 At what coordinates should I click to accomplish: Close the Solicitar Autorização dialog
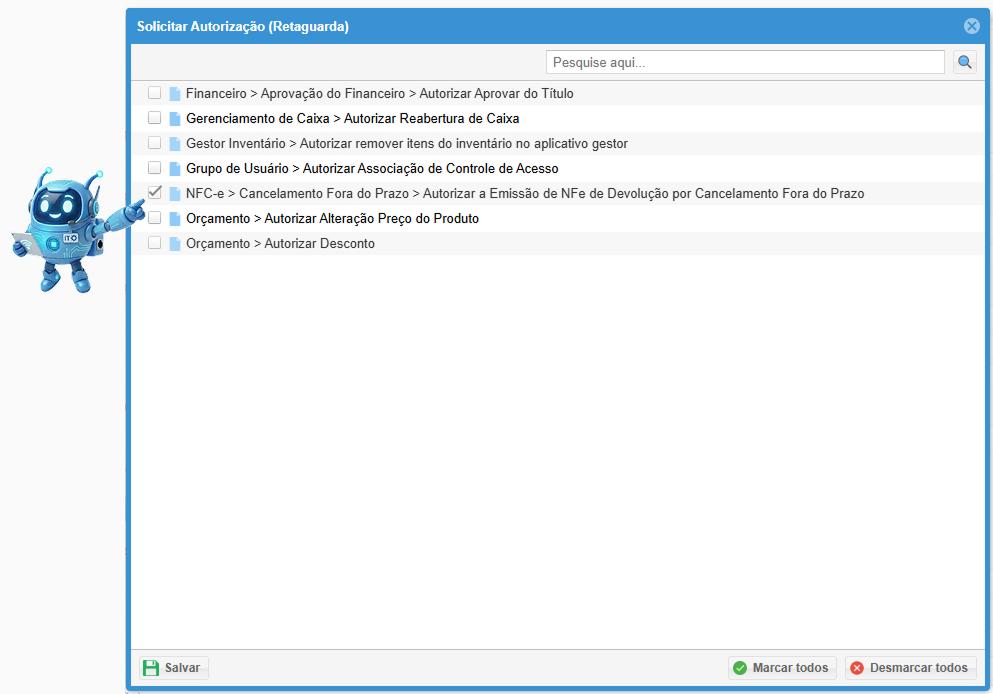[971, 27]
